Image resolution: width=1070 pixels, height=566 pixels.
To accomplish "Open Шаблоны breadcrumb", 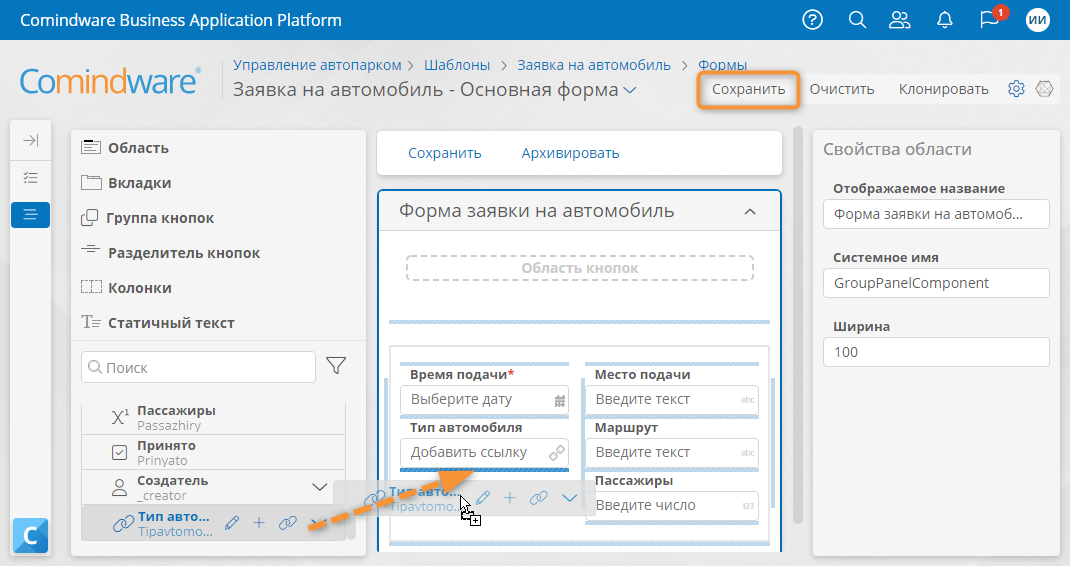I will coord(457,65).
